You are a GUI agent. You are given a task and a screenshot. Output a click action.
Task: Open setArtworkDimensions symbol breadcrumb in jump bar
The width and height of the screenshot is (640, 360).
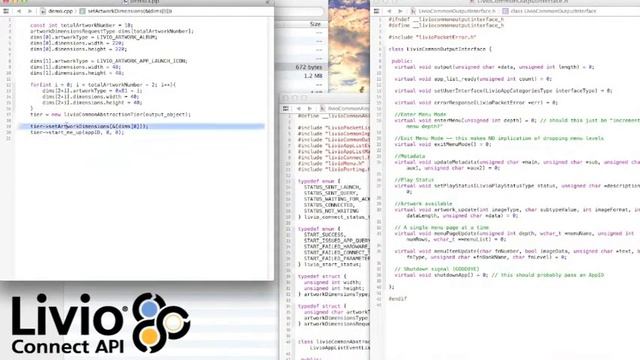click(x=126, y=11)
